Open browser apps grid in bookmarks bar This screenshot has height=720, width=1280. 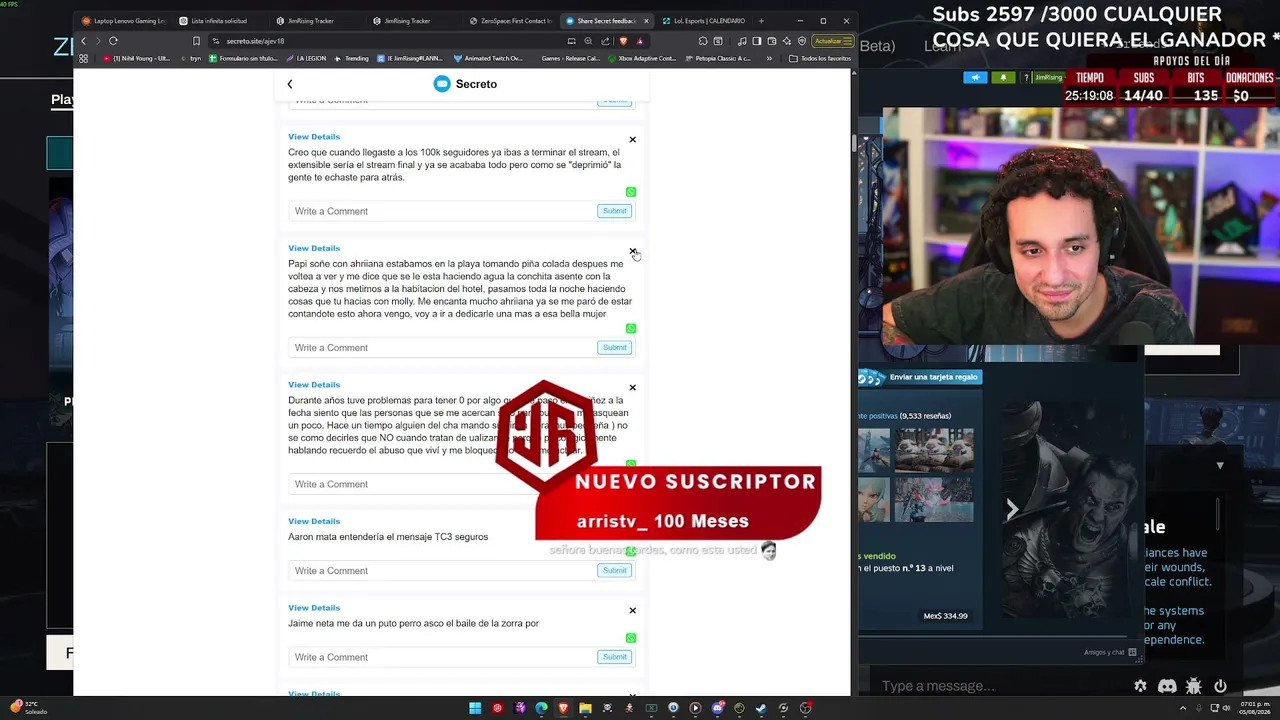83,59
